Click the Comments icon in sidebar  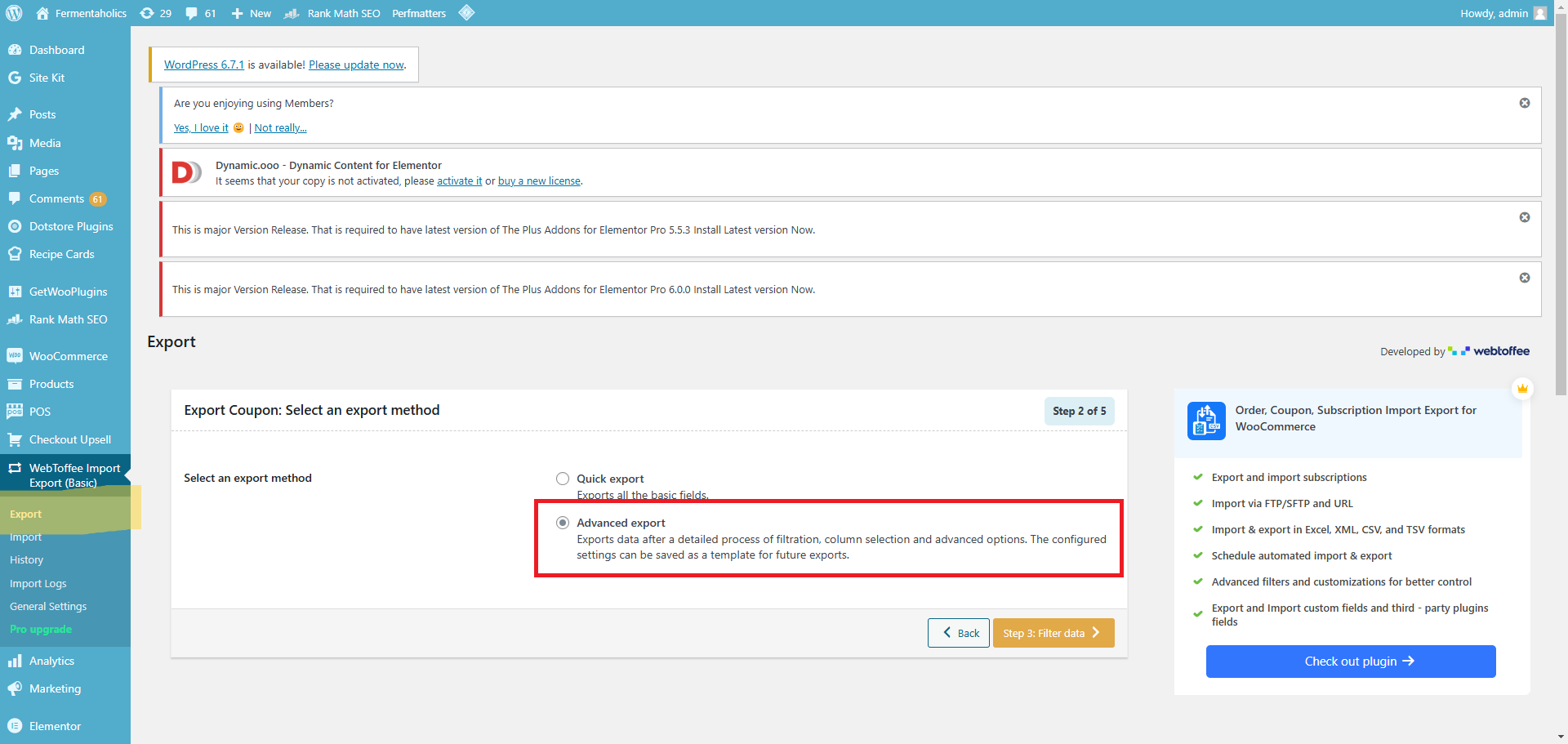pos(15,198)
